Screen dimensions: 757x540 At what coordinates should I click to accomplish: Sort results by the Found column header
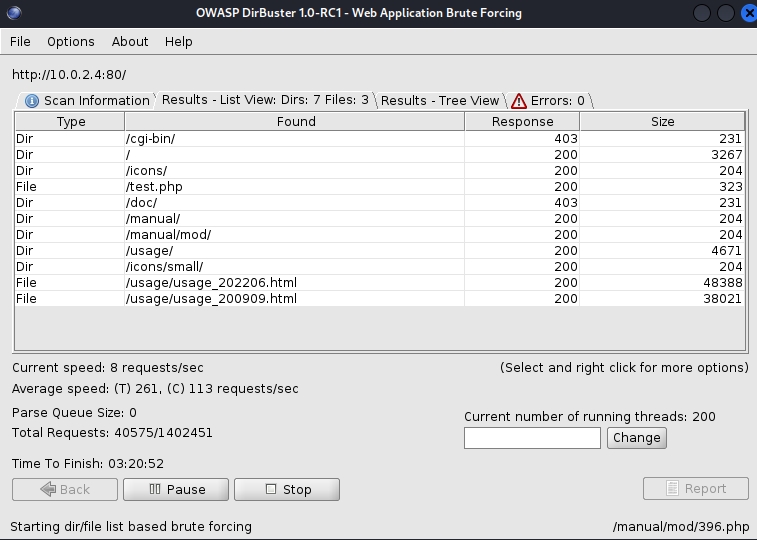(x=295, y=122)
